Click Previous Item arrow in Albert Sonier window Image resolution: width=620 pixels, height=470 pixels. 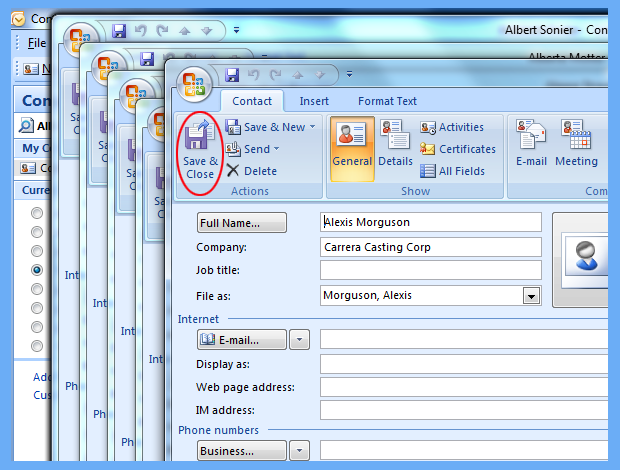pos(184,30)
